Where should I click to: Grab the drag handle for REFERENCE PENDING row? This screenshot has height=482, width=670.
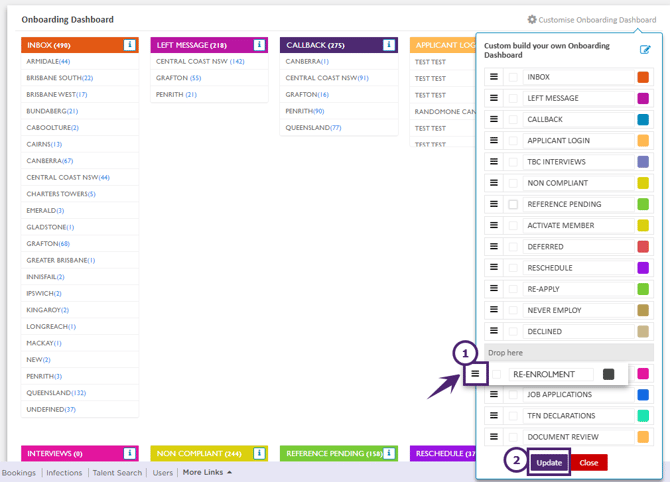click(494, 204)
